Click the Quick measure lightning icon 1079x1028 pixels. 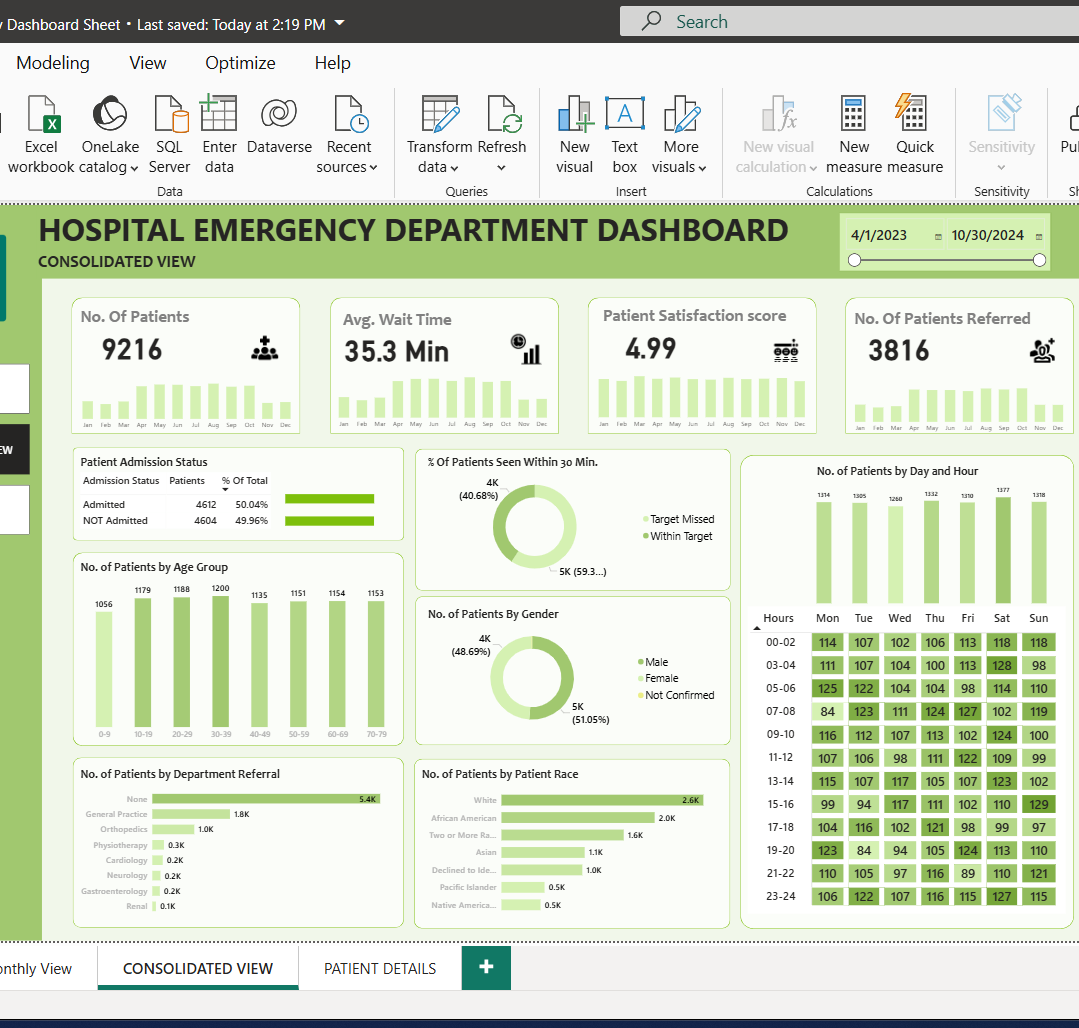pyautogui.click(x=914, y=115)
